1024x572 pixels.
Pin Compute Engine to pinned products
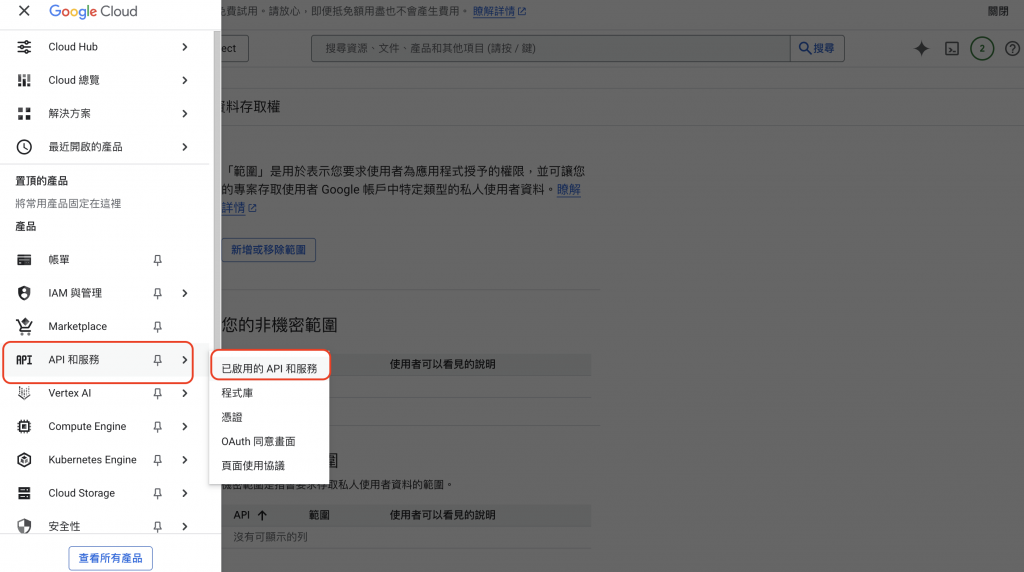(x=157, y=426)
